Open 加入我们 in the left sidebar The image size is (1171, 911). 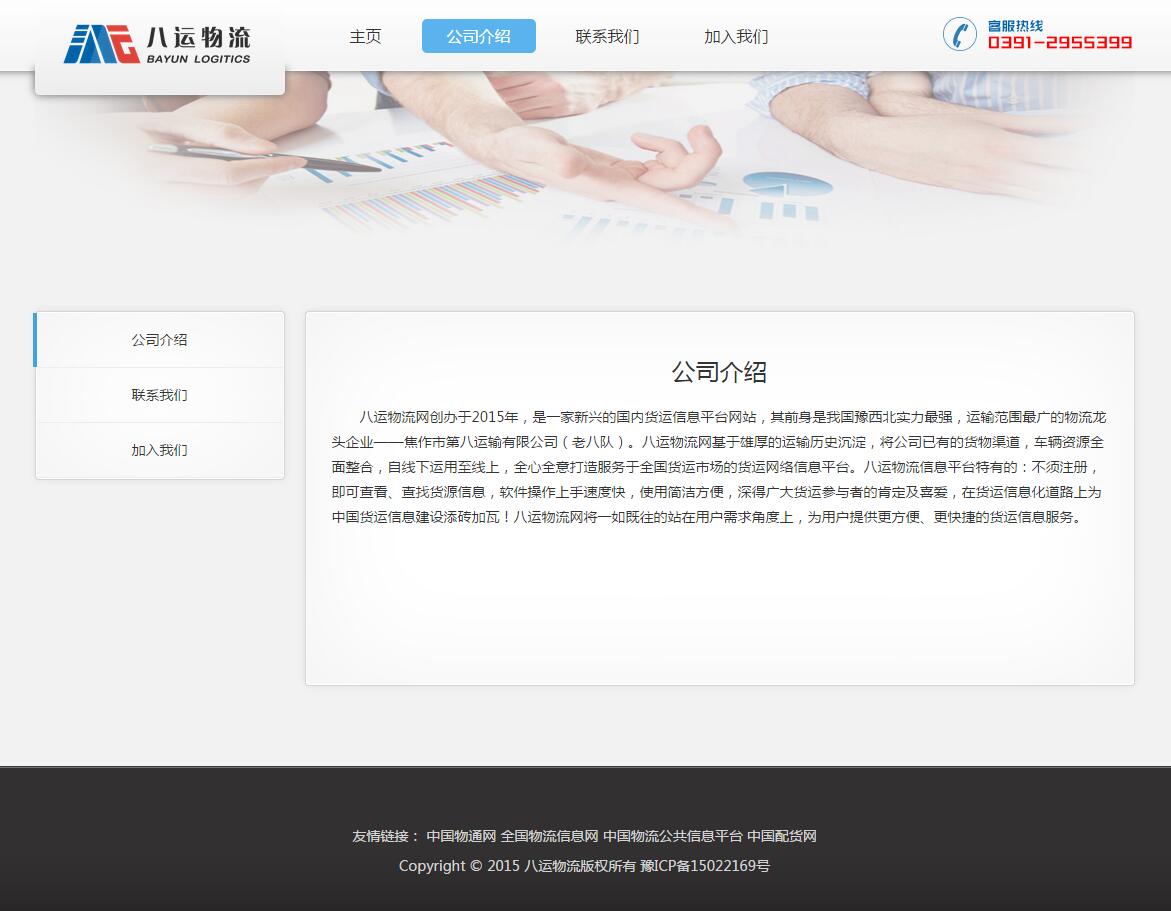(x=160, y=450)
